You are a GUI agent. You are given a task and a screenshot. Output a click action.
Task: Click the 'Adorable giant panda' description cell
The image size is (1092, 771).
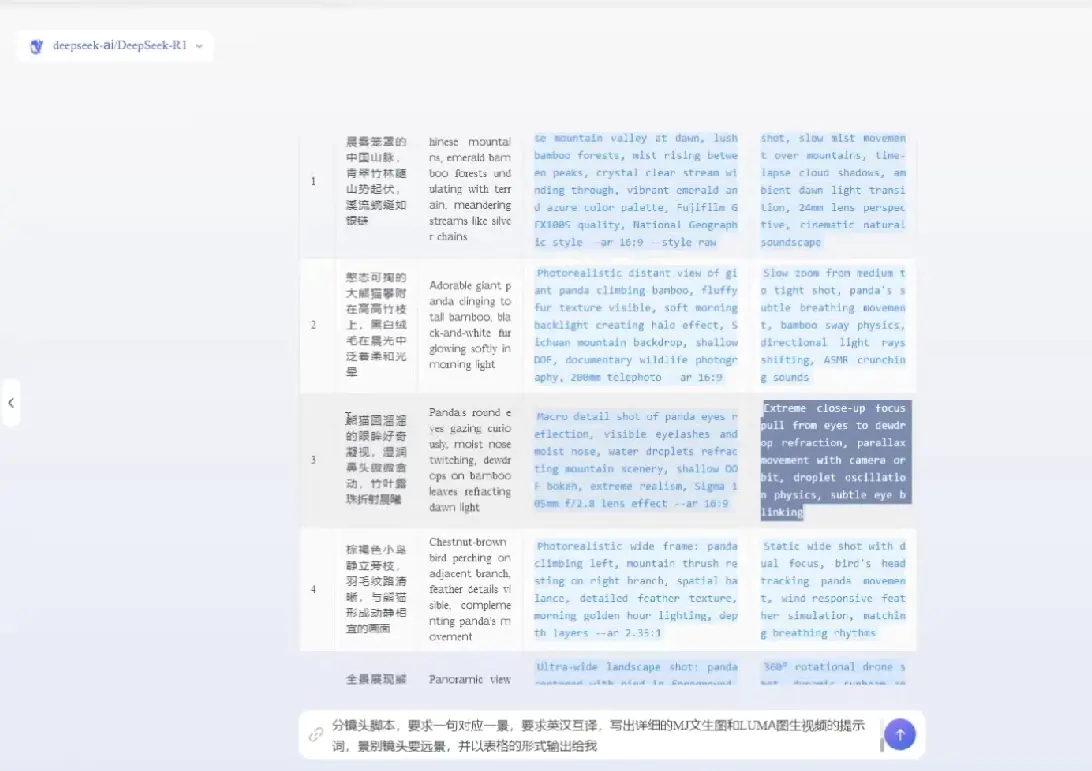click(470, 325)
